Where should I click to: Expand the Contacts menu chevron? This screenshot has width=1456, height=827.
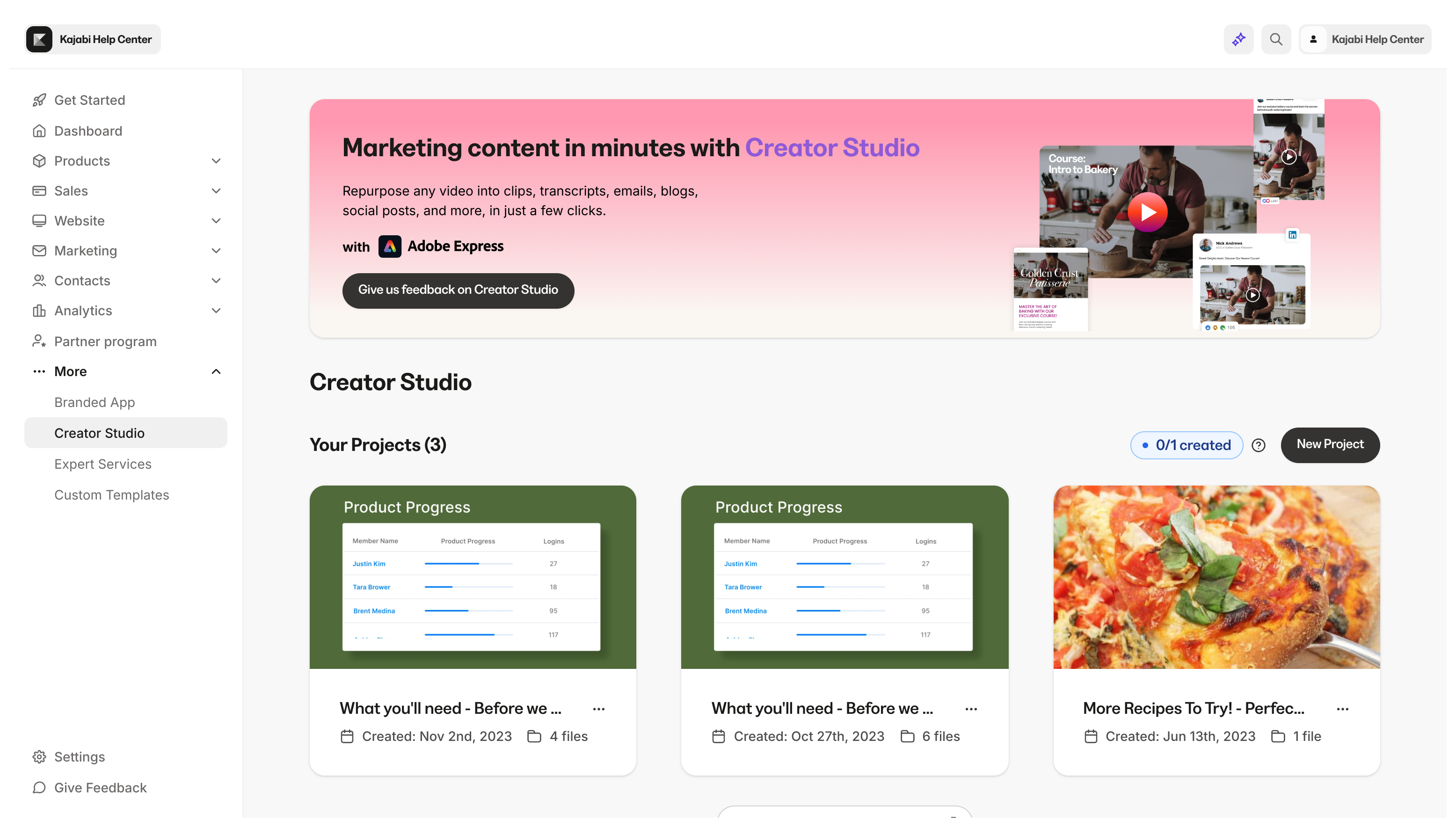216,281
